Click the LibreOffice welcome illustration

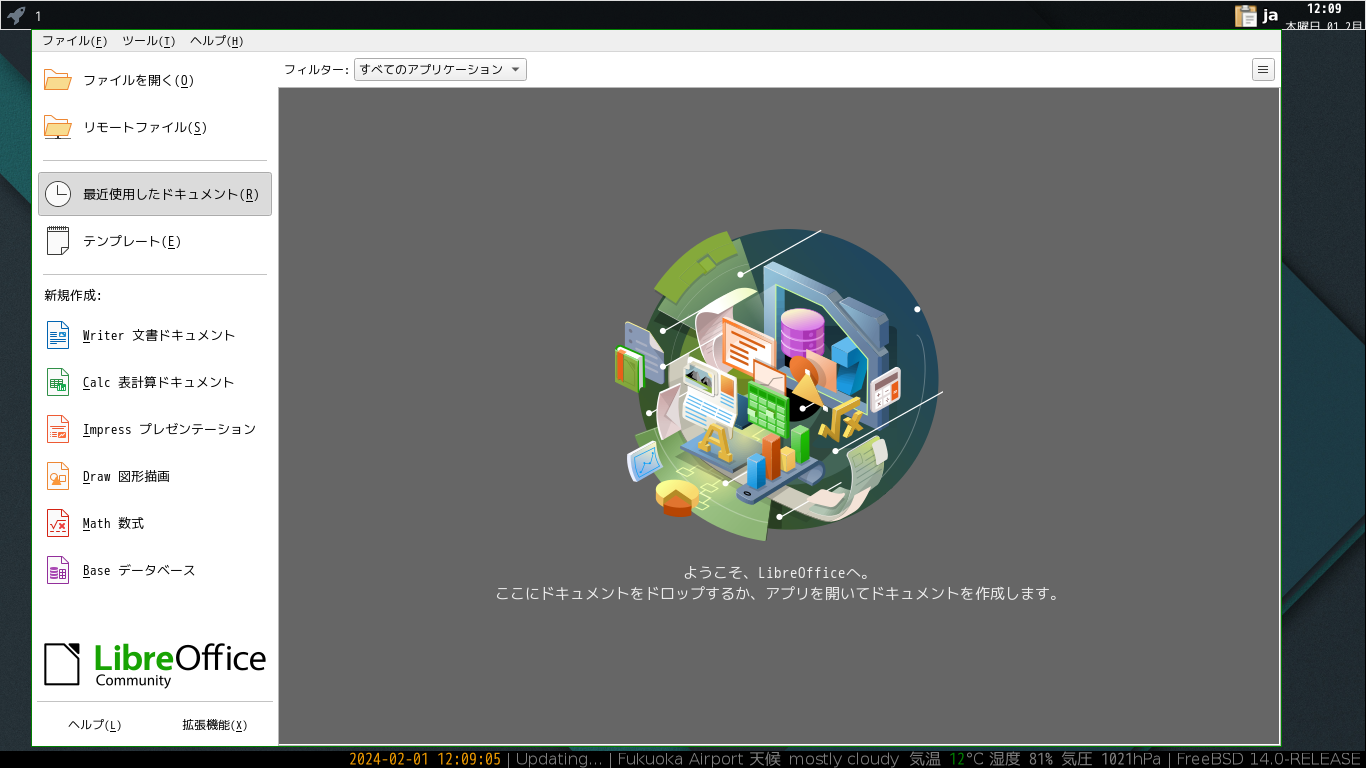[777, 385]
